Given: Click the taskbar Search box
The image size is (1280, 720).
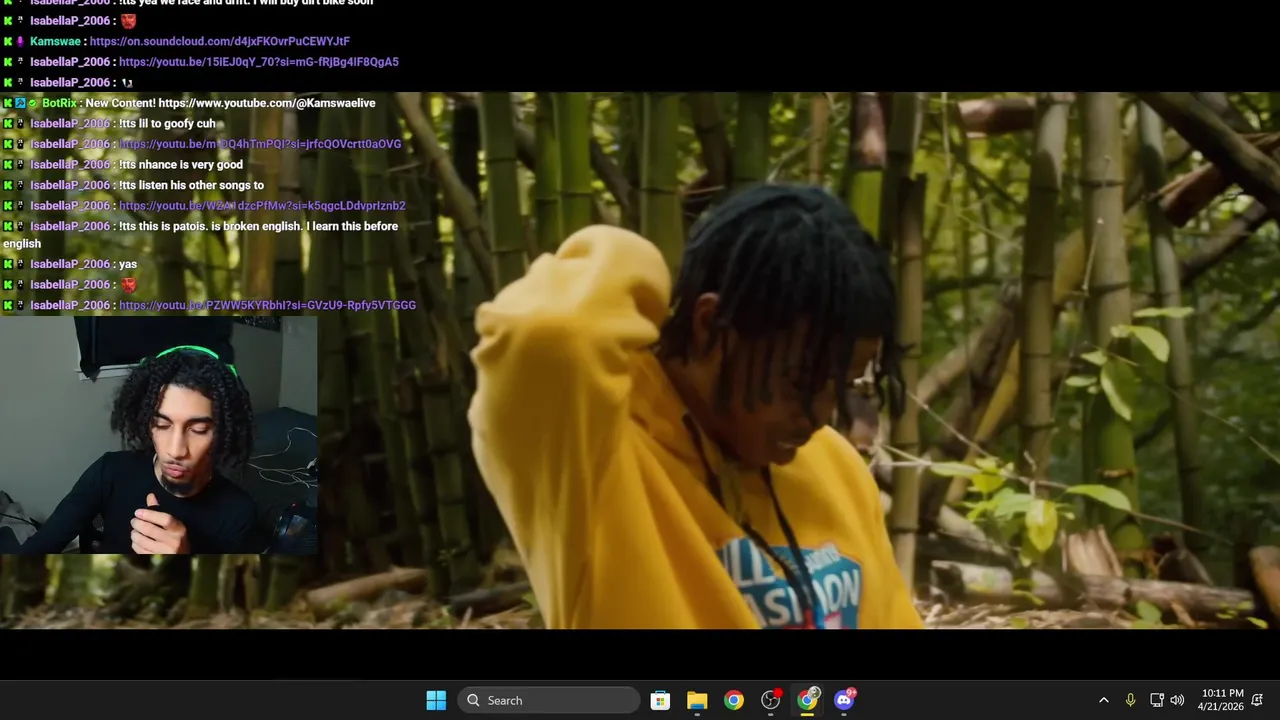Looking at the screenshot, I should point(549,700).
